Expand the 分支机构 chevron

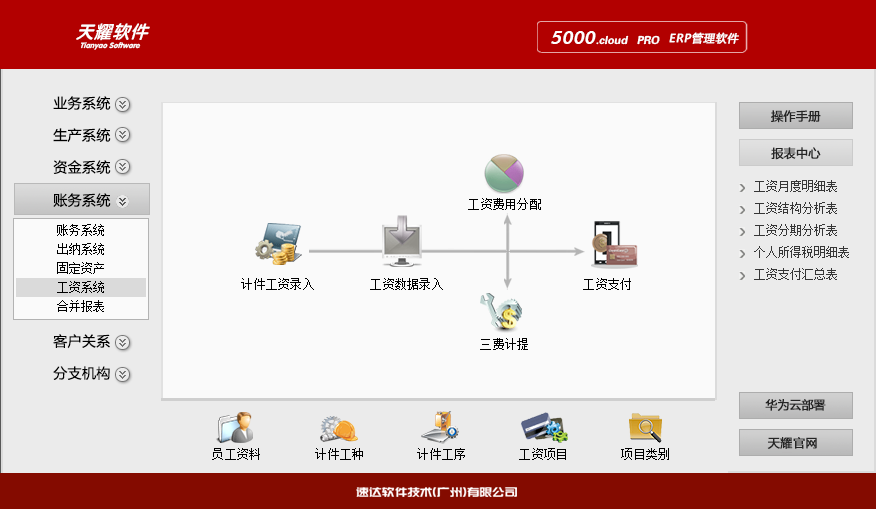[x=122, y=374]
